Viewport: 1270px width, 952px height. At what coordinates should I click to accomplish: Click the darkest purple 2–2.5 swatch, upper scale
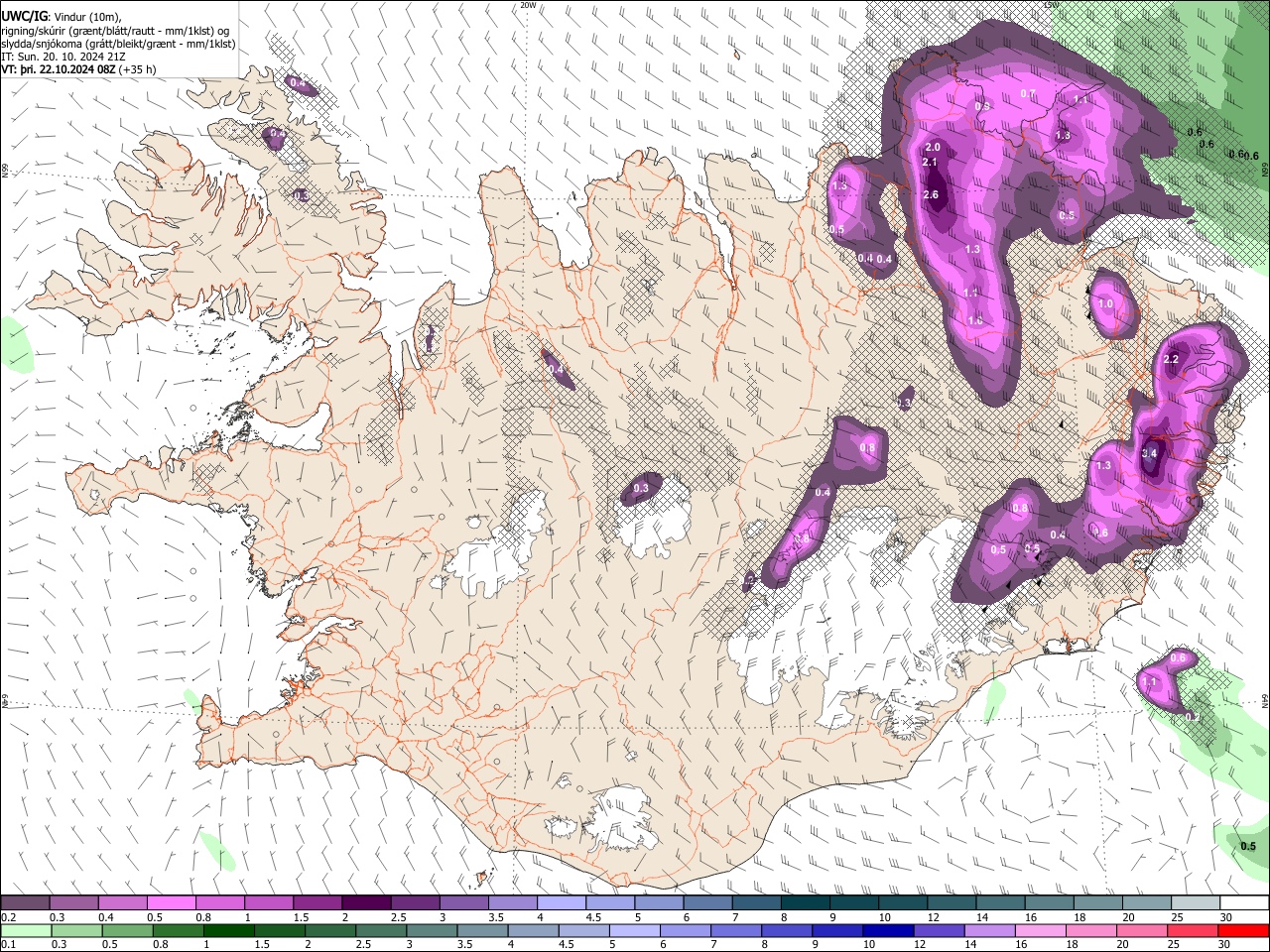(365, 903)
